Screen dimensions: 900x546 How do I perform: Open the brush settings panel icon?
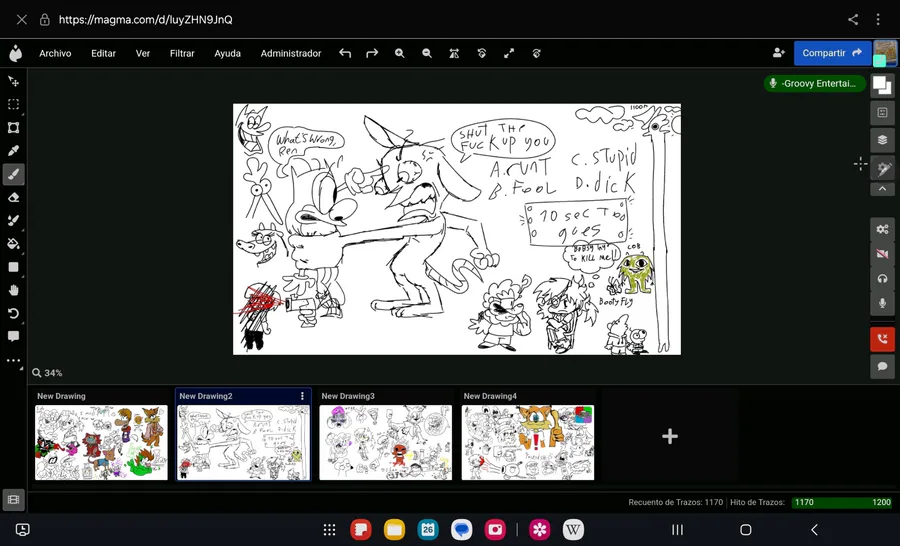pos(883,168)
